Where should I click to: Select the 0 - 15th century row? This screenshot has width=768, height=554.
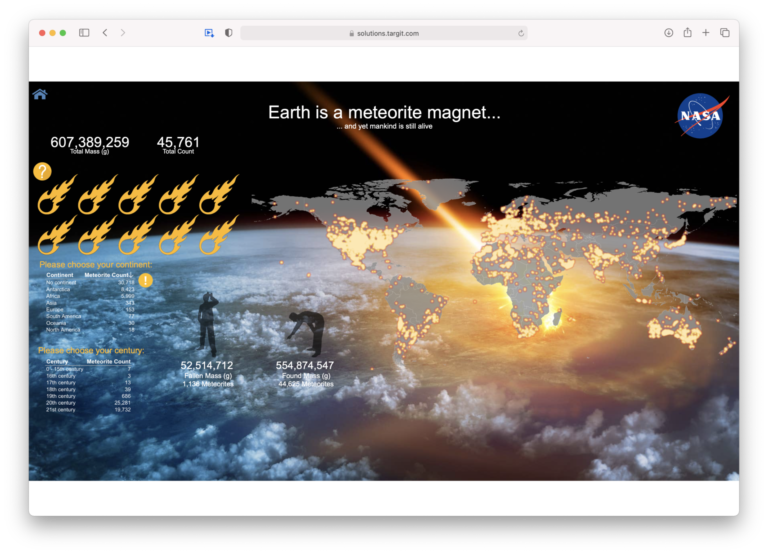point(89,369)
